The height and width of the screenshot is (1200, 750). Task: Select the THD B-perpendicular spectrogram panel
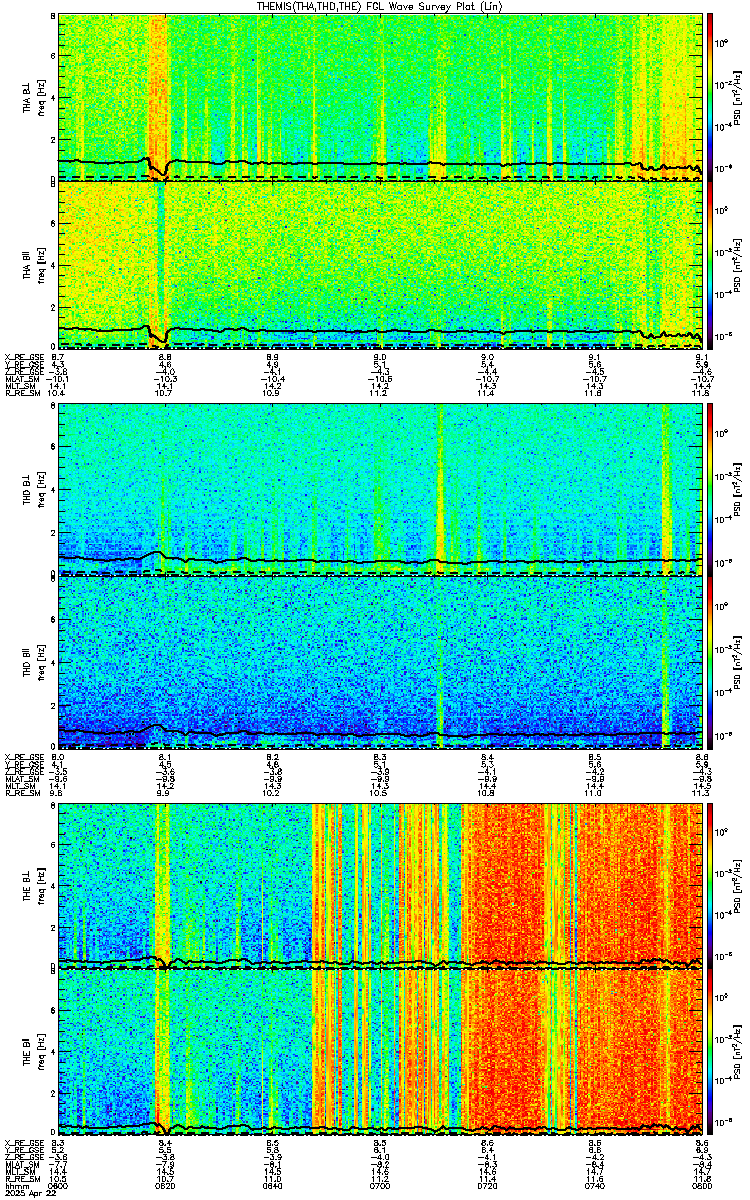click(380, 488)
